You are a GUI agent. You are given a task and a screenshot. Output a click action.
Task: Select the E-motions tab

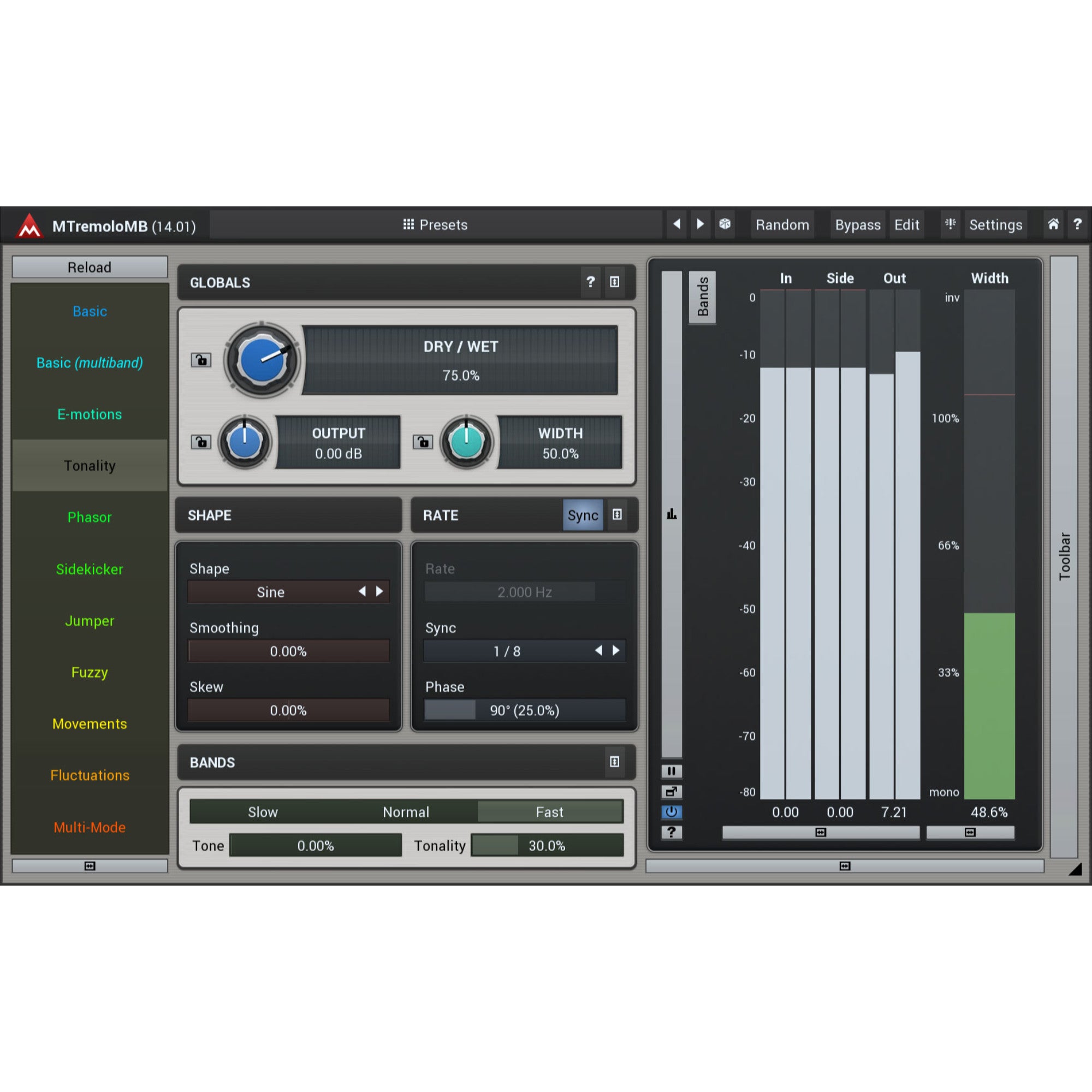(90, 414)
